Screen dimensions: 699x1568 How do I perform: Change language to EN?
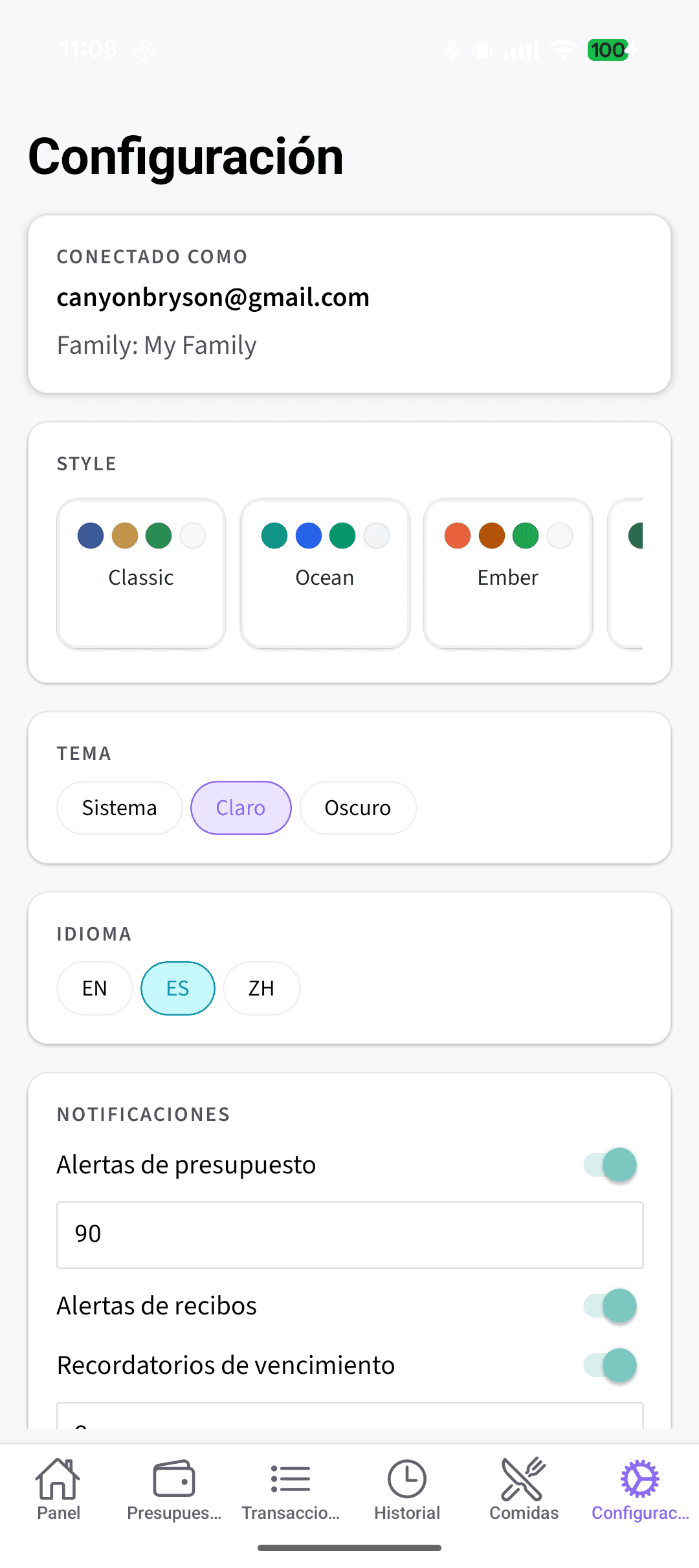(94, 988)
